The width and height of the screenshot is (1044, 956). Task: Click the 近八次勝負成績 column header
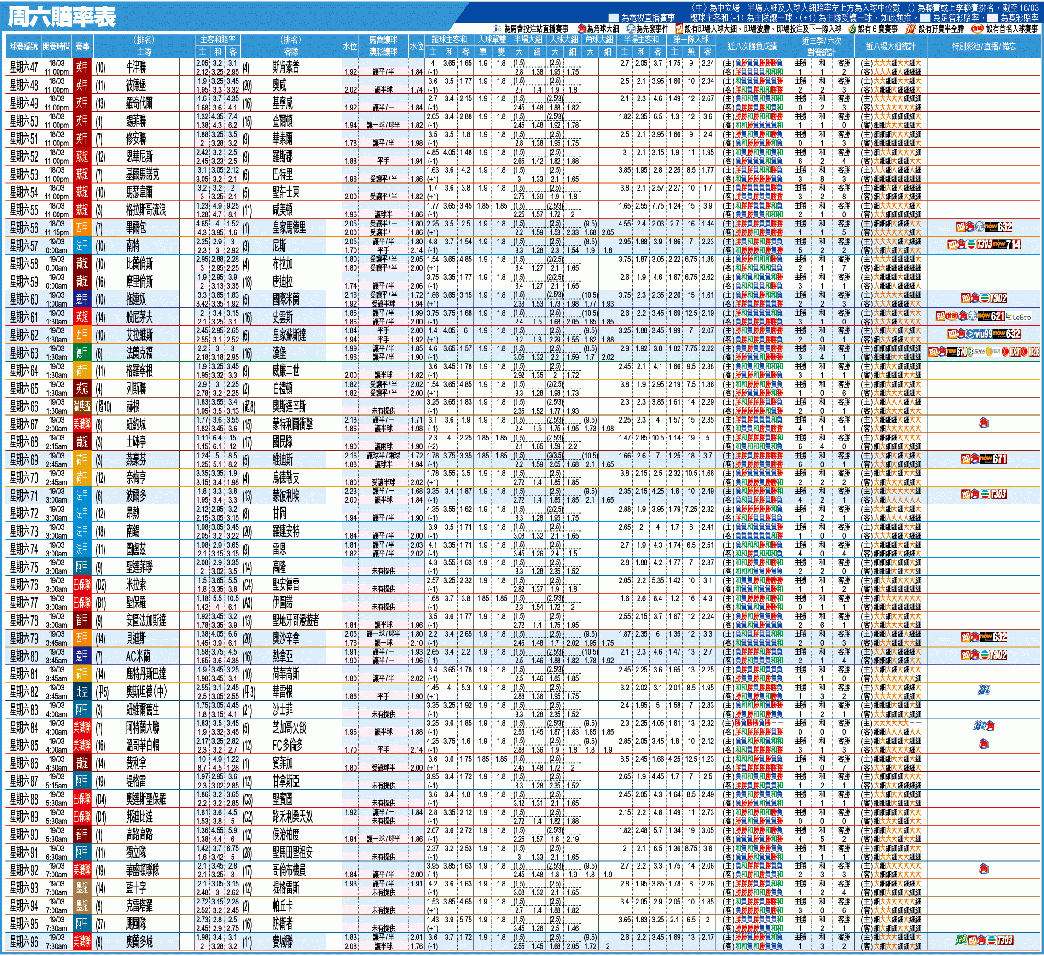pyautogui.click(x=752, y=47)
